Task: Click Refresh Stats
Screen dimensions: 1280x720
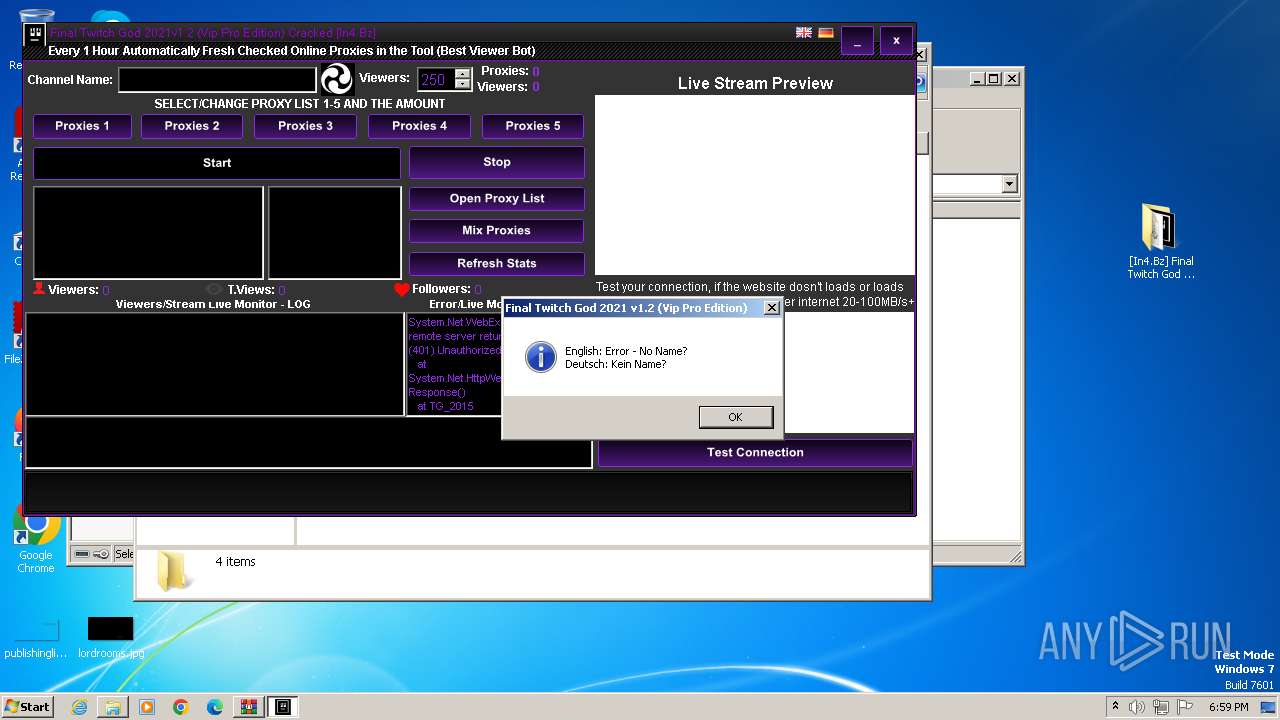Action: [x=497, y=263]
